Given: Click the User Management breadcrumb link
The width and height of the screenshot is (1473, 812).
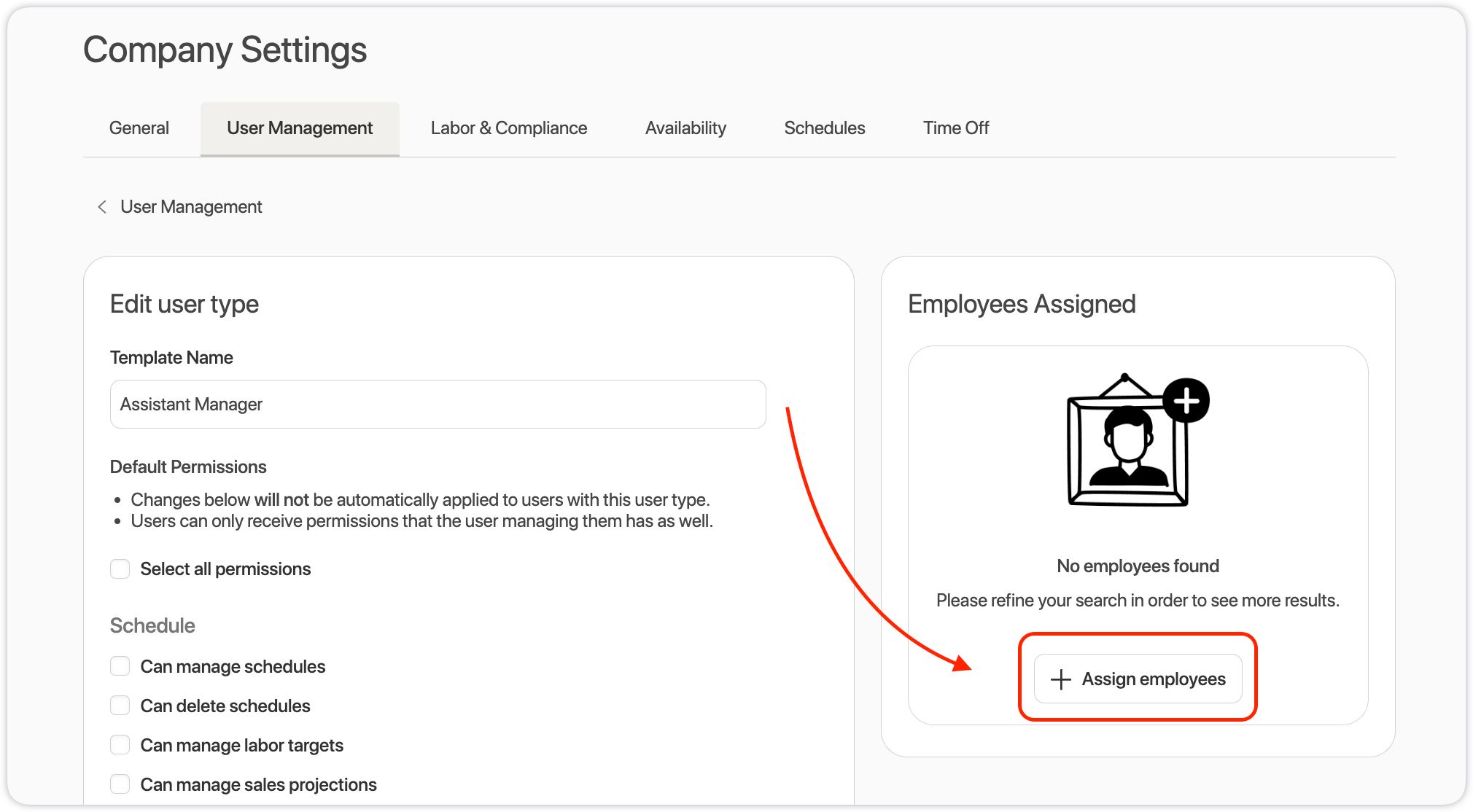Looking at the screenshot, I should 191,207.
